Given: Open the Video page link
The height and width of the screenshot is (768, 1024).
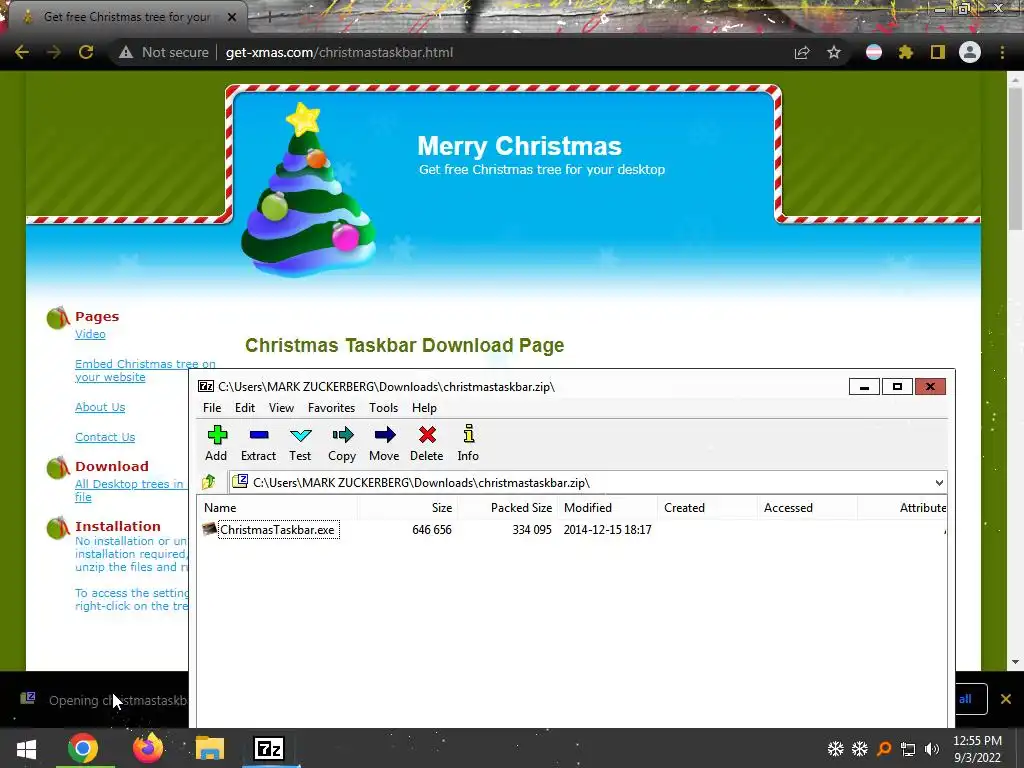Looking at the screenshot, I should 90,334.
